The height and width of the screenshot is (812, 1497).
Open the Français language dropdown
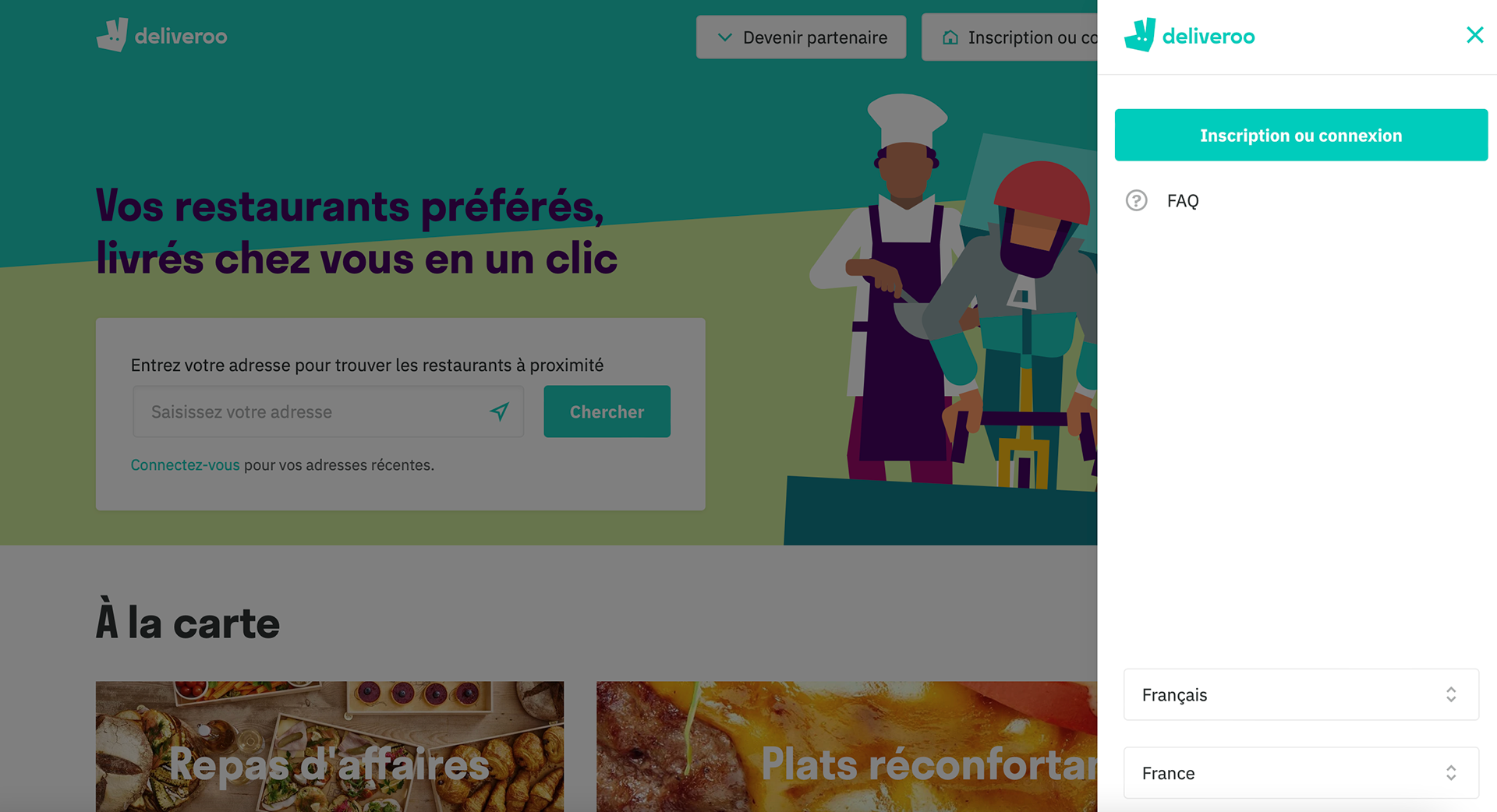1301,694
